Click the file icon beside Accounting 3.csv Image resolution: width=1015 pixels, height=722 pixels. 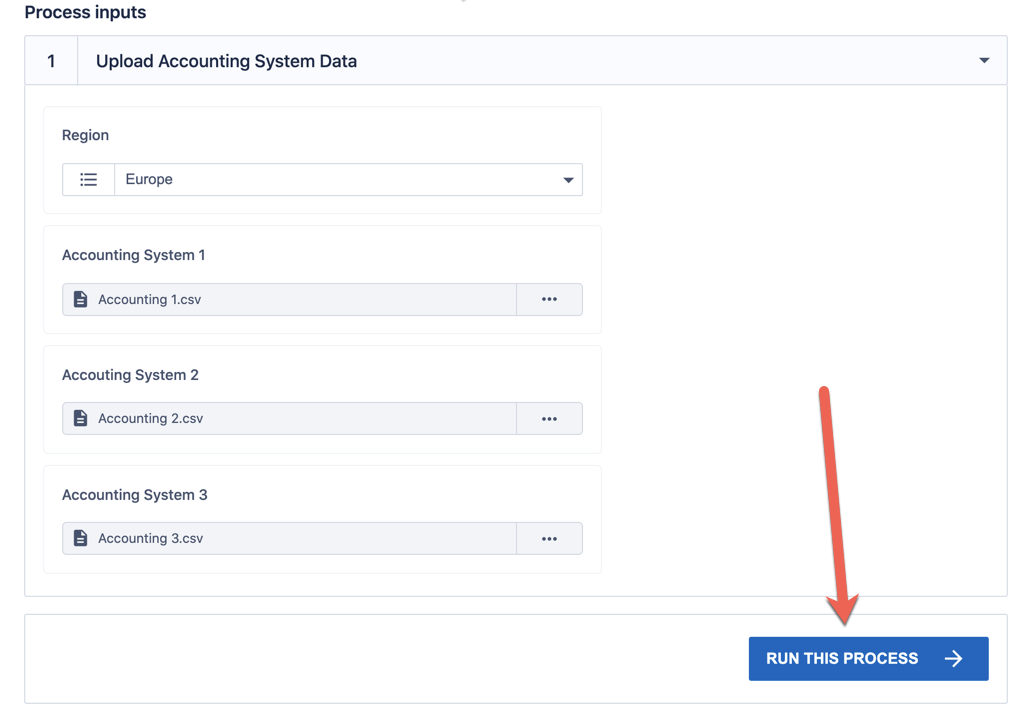point(81,538)
